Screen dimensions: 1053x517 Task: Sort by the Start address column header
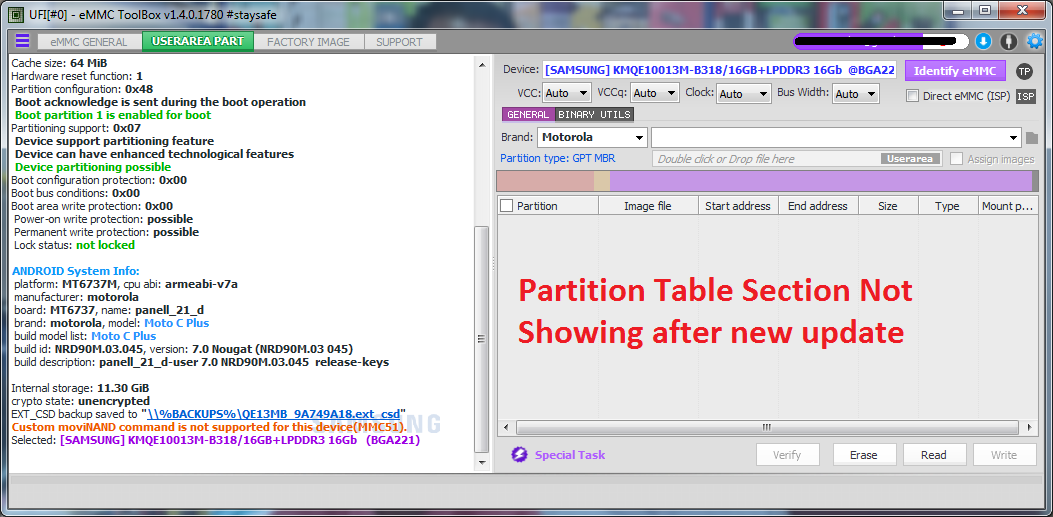[x=738, y=206]
